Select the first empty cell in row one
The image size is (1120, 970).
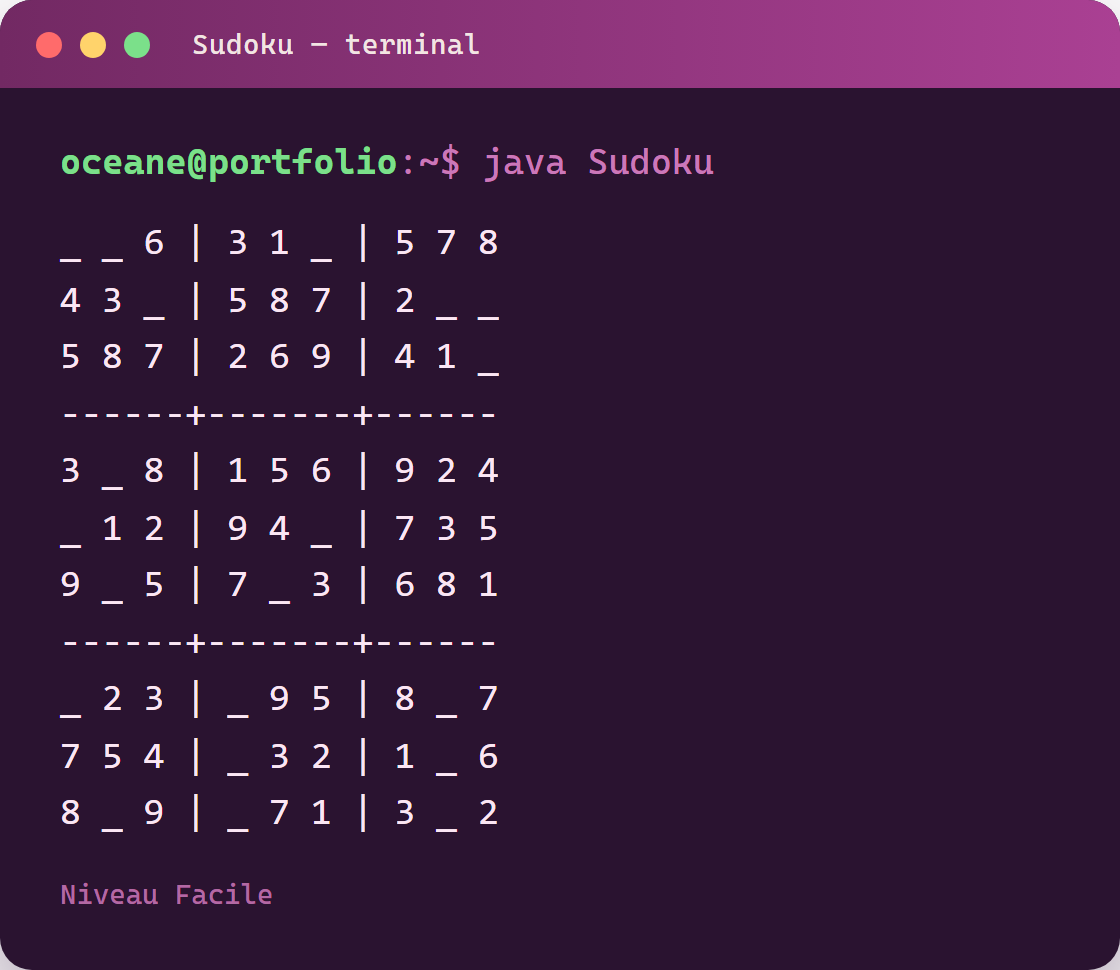pos(71,244)
